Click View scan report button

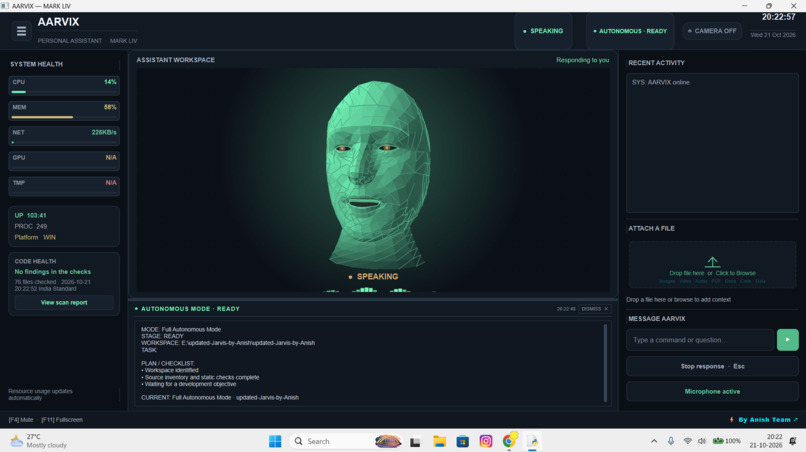pyautogui.click(x=64, y=303)
